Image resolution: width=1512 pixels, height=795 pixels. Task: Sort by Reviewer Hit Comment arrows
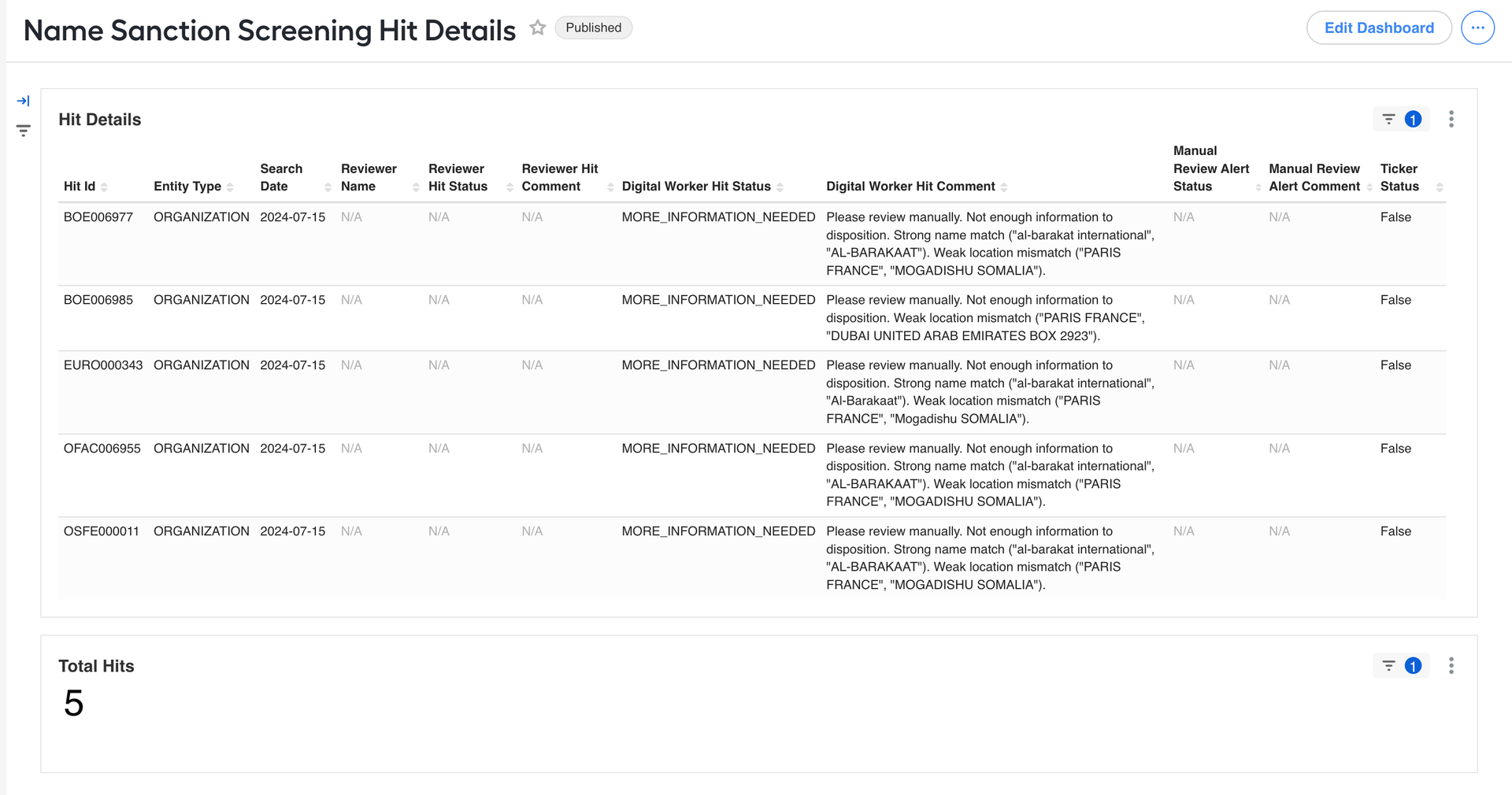[610, 187]
